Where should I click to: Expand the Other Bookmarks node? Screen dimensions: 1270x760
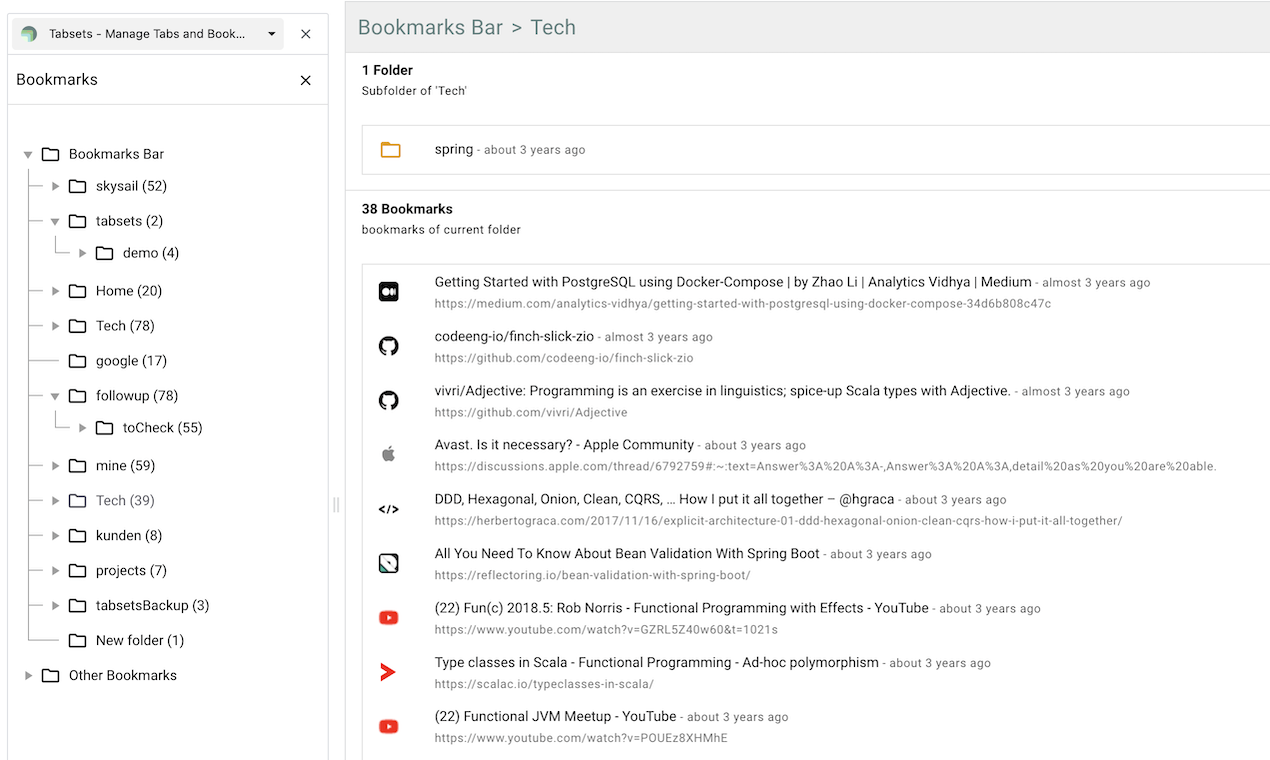click(x=28, y=676)
